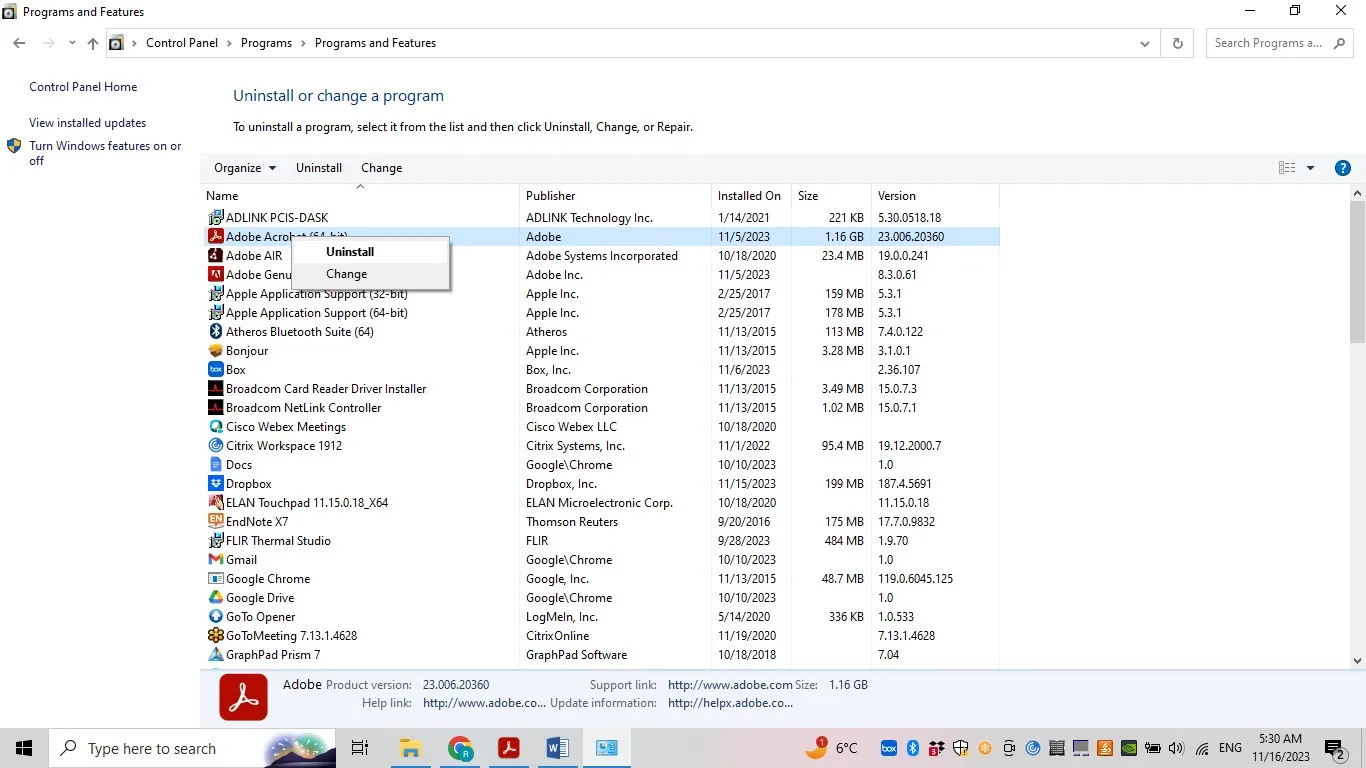Click Change in the toolbar
The height and width of the screenshot is (768, 1366).
[x=381, y=168]
